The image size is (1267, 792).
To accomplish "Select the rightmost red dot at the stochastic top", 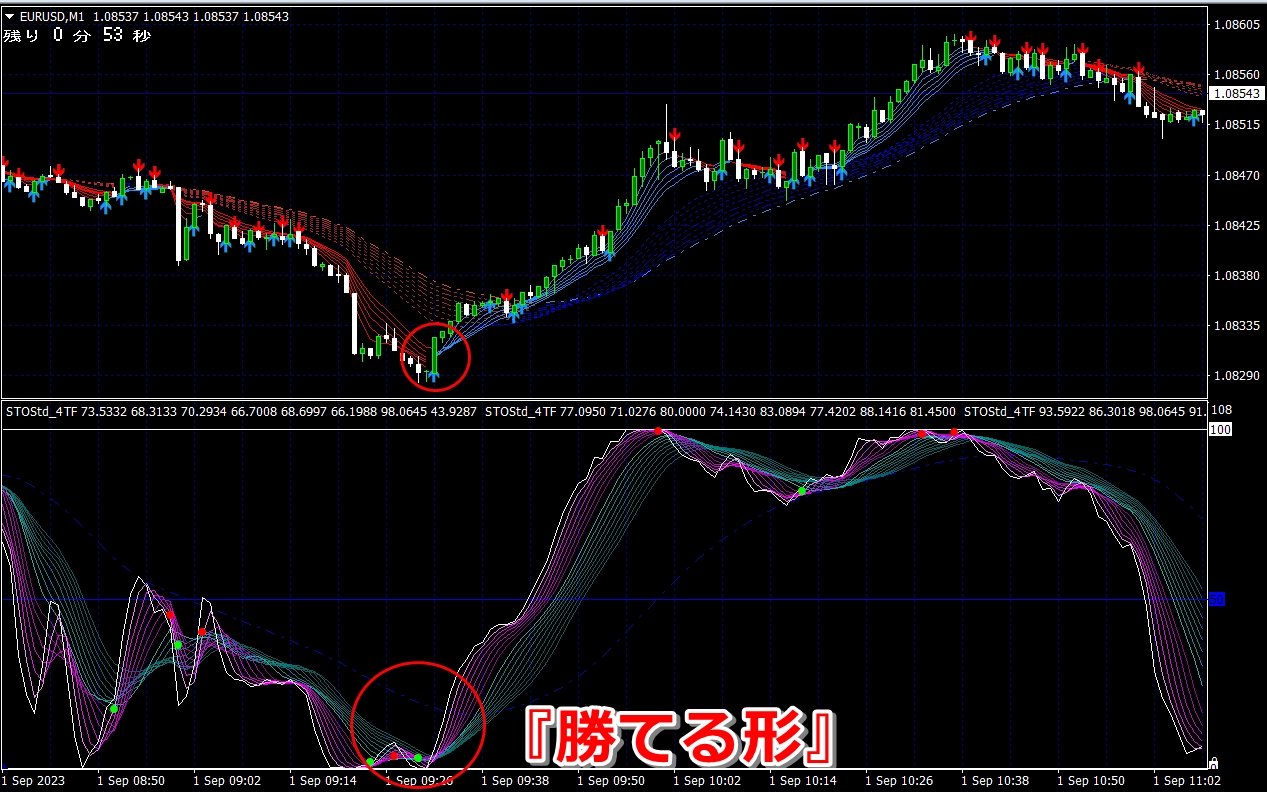I will [955, 432].
